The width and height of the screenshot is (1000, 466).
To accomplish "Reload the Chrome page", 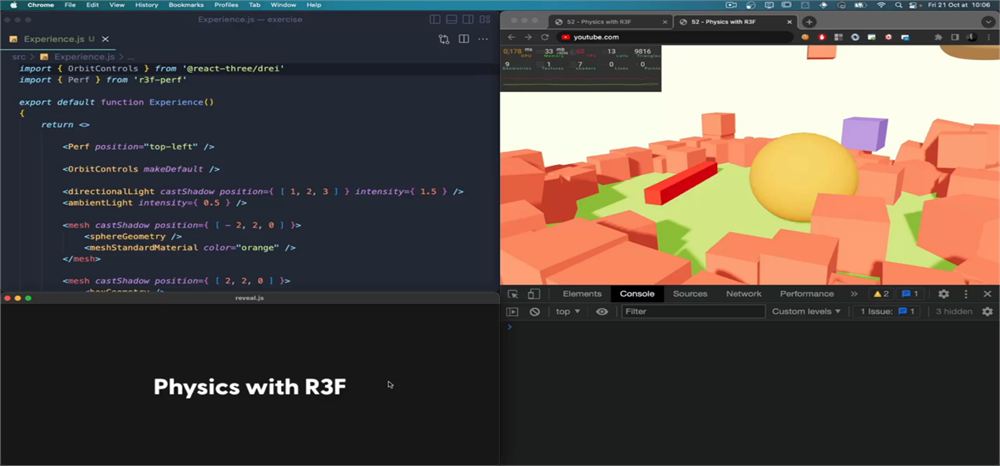I will pos(545,37).
